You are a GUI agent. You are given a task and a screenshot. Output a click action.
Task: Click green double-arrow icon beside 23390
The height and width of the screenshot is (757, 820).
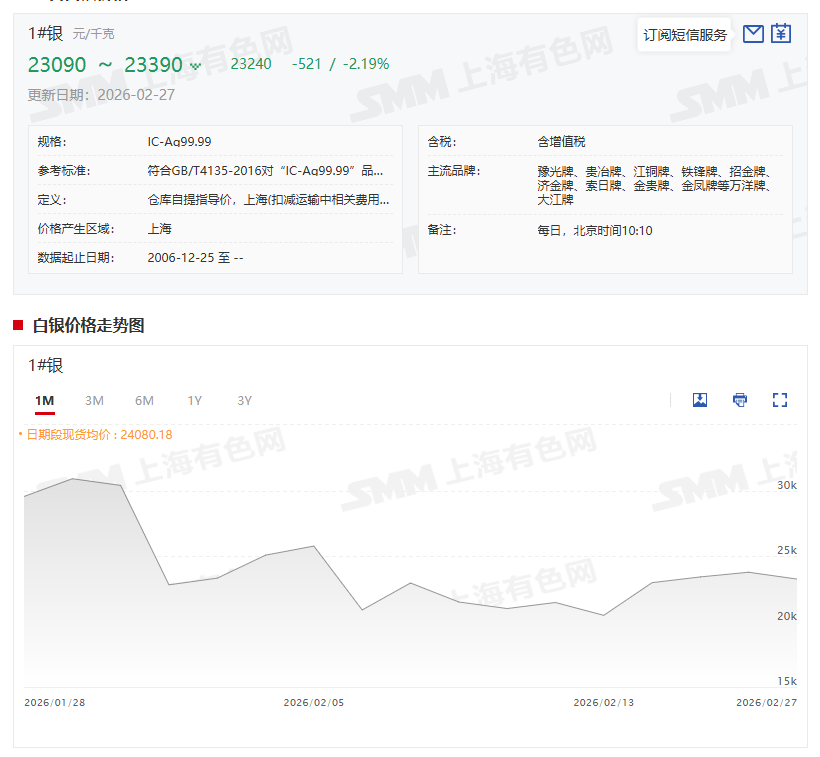point(195,66)
